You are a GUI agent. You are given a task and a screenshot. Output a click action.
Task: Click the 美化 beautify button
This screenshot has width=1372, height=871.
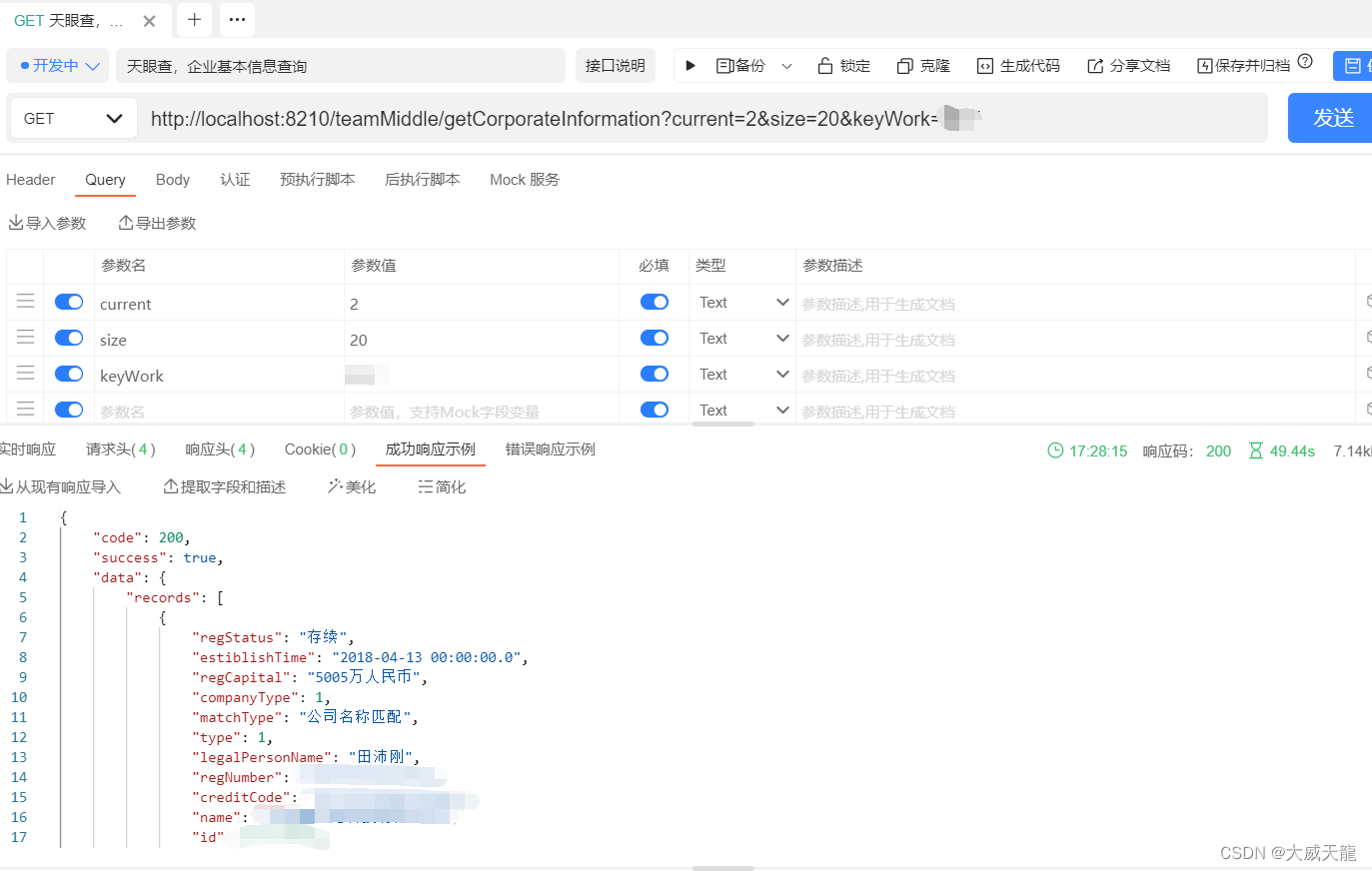point(352,486)
